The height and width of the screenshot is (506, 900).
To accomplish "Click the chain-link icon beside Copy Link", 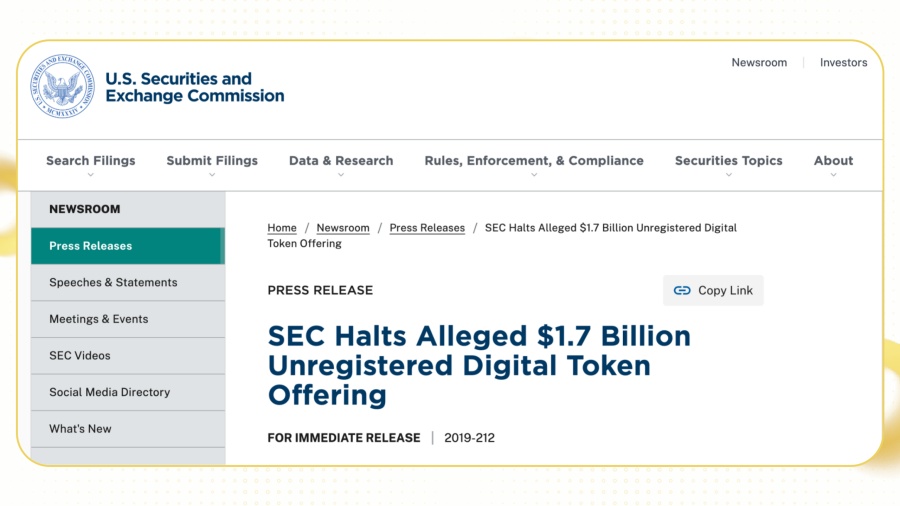I will (x=682, y=290).
